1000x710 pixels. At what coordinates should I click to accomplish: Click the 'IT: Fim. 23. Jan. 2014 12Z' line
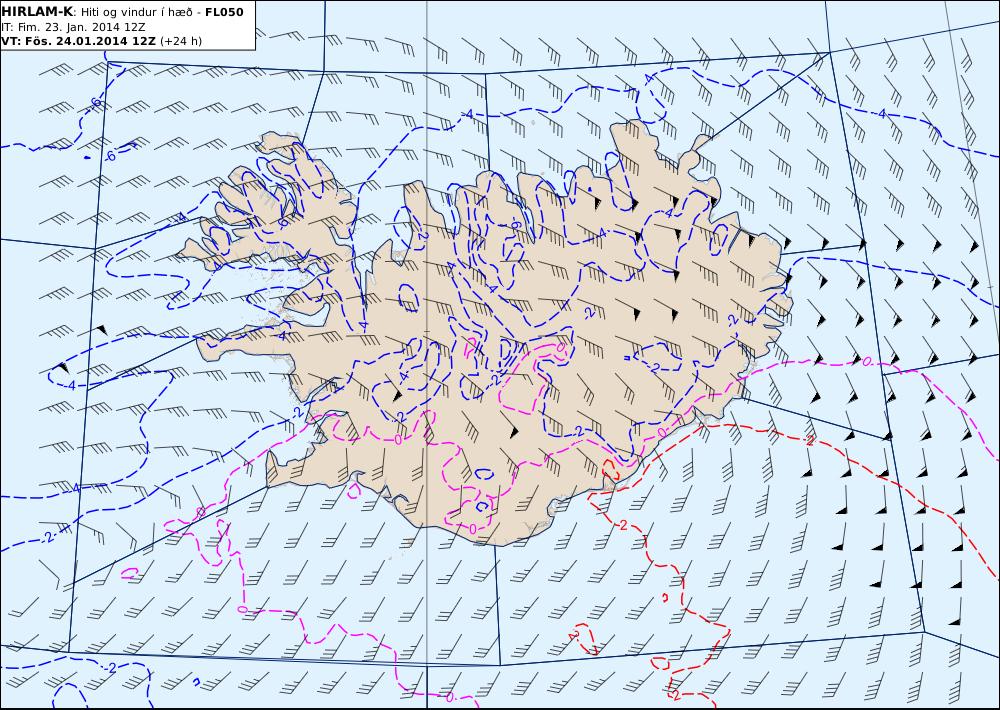point(73,27)
